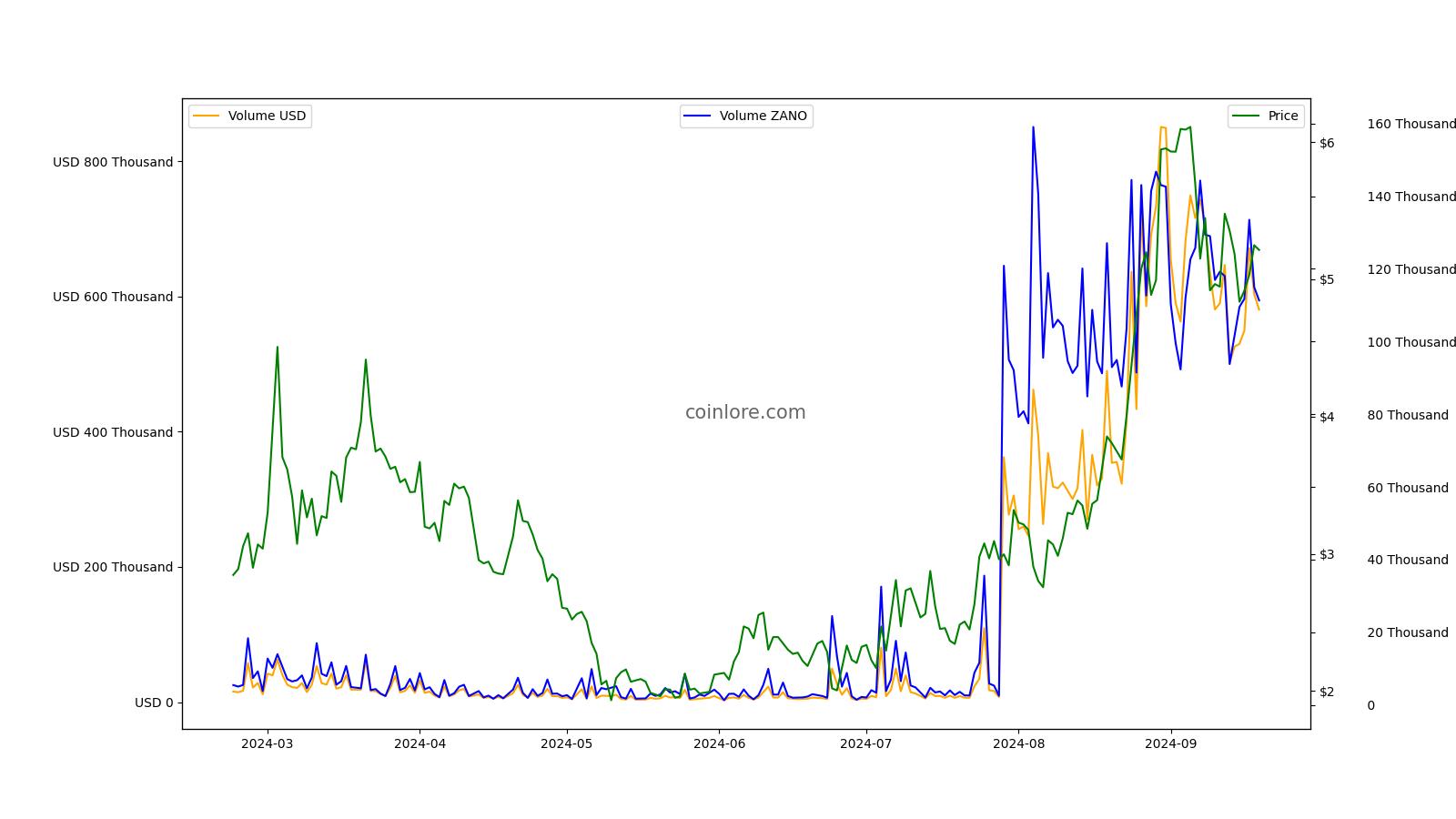Click the $2 price axis label
Screen dimensions: 1456x819
[1327, 692]
